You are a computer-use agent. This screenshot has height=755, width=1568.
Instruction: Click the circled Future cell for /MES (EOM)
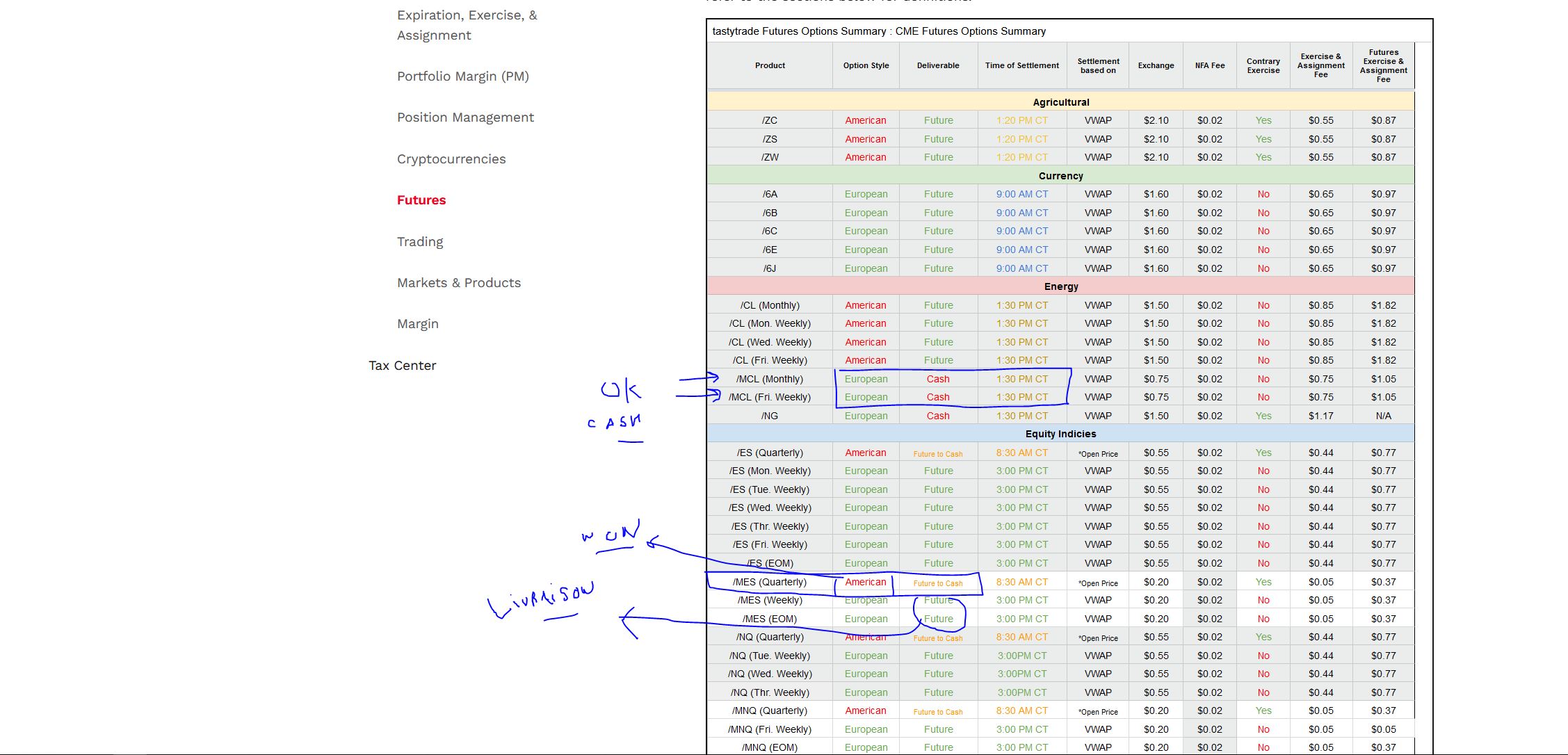(938, 619)
